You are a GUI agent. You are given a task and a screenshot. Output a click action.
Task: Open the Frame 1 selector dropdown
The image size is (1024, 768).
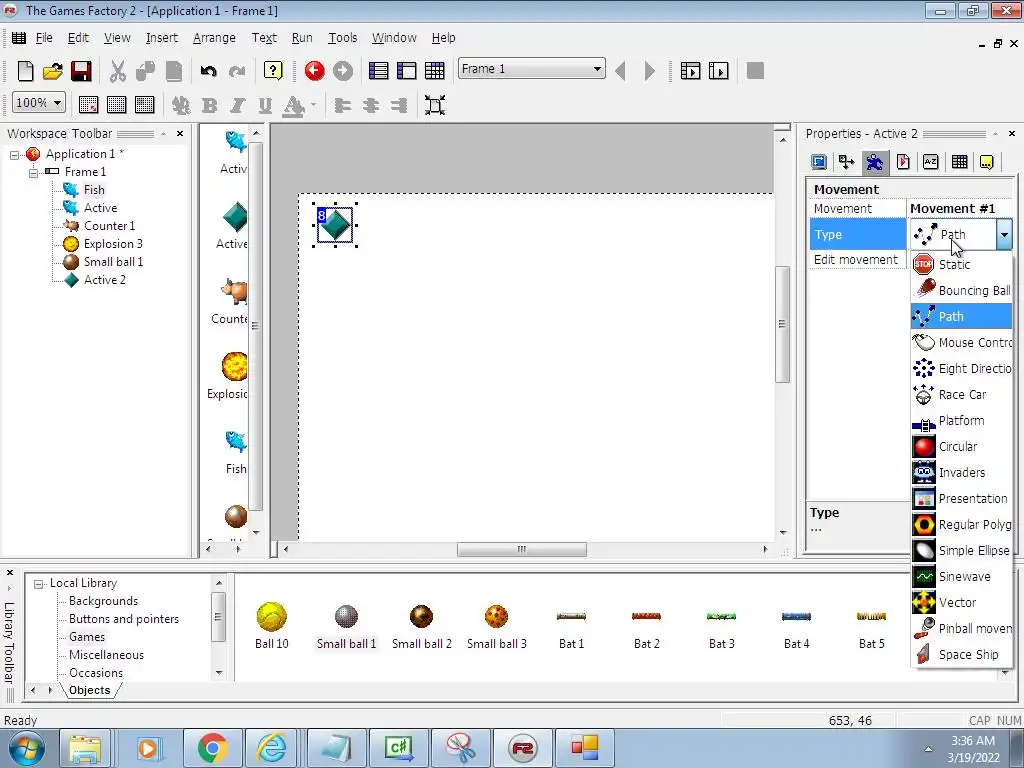(597, 69)
